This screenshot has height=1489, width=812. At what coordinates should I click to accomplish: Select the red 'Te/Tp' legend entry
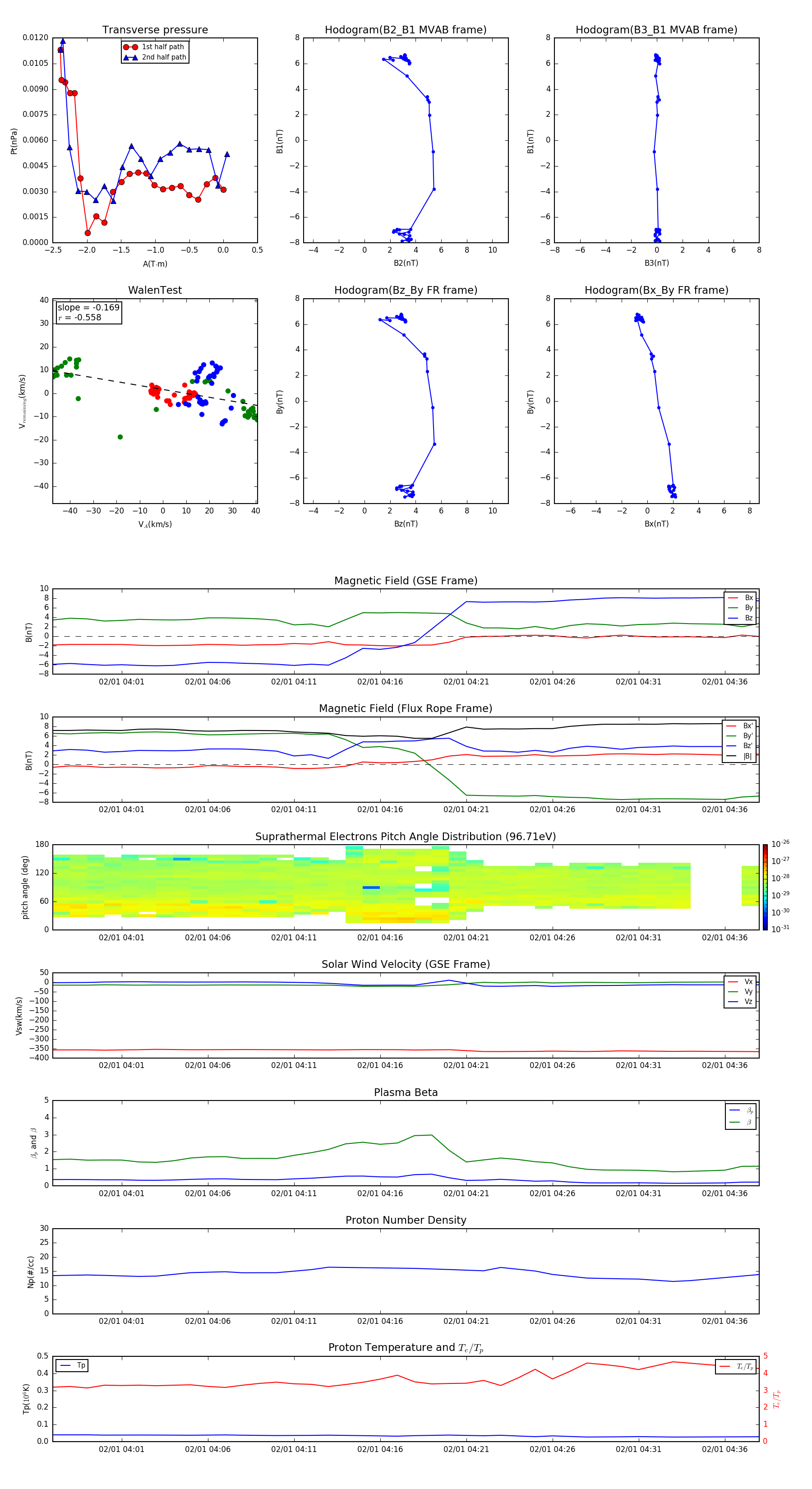(736, 1366)
